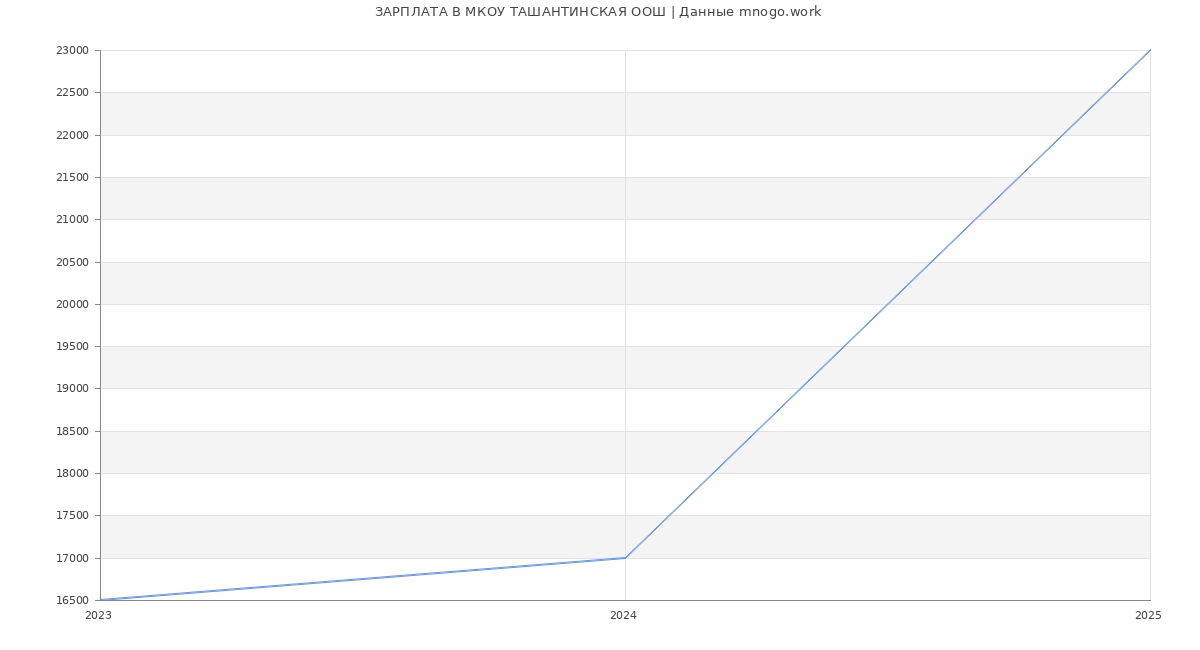Image resolution: width=1200 pixels, height=650 pixels.
Task: Click the 19000 y-axis label
Action: [x=72, y=389]
